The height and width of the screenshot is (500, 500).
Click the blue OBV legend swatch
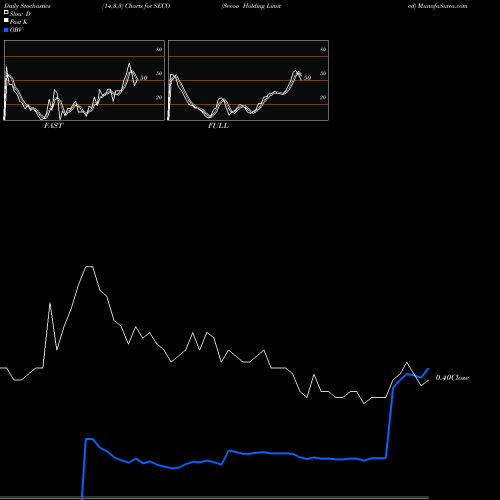click(x=6, y=30)
